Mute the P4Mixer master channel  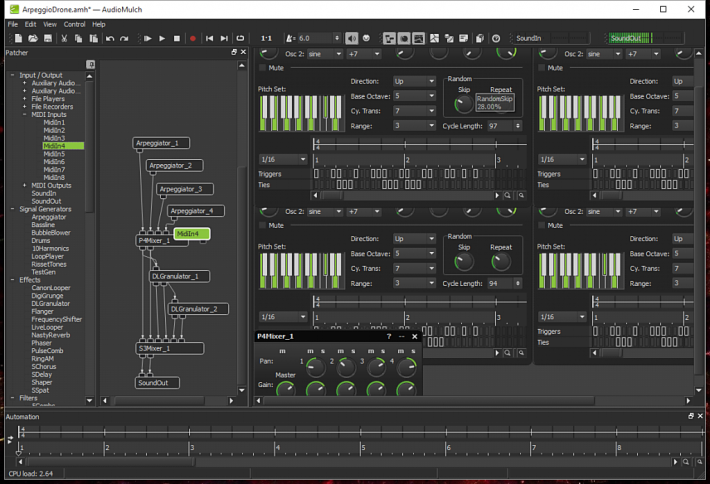[283, 351]
